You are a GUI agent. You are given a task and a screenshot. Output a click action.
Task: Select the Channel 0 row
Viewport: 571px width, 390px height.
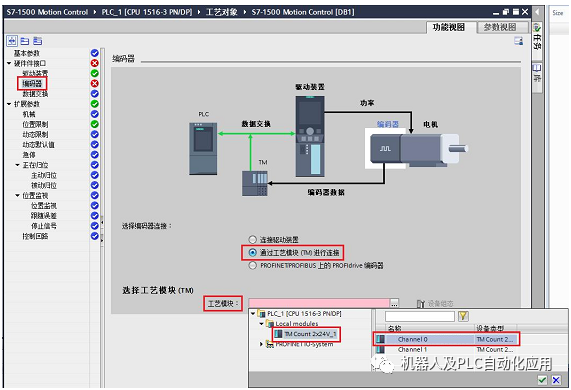446,339
